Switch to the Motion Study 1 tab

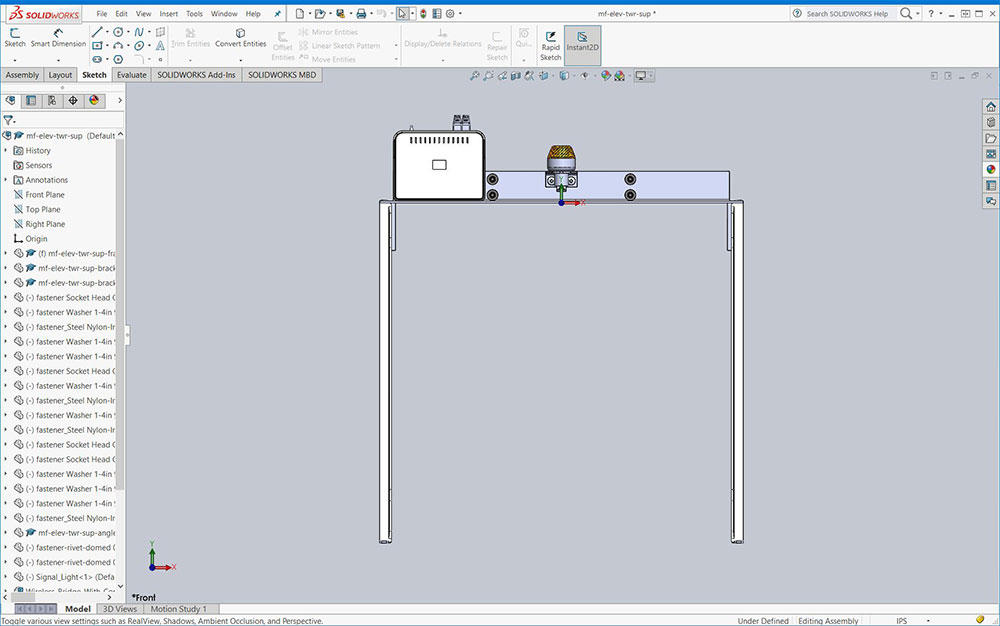click(x=178, y=609)
